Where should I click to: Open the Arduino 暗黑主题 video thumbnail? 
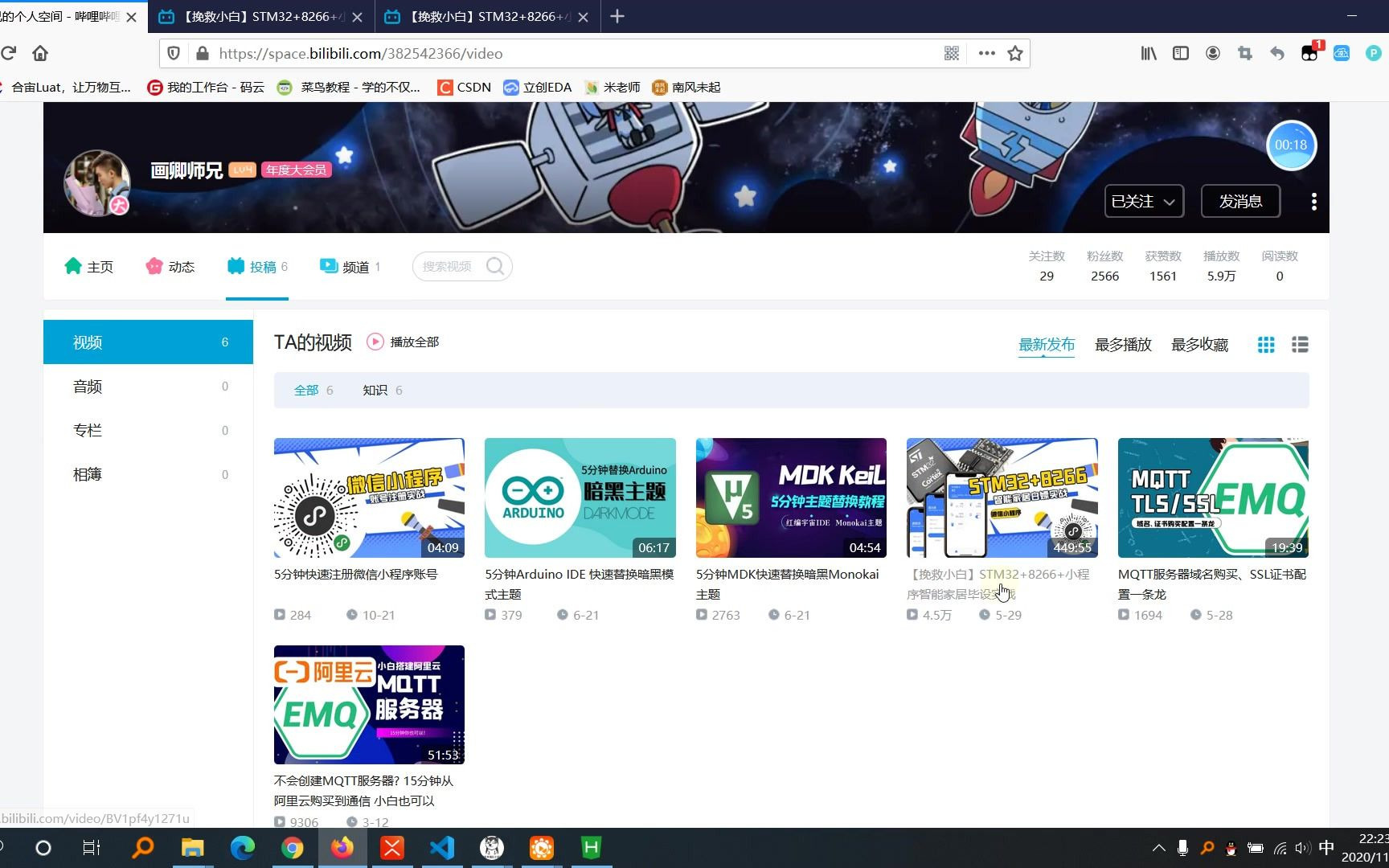[x=580, y=497]
